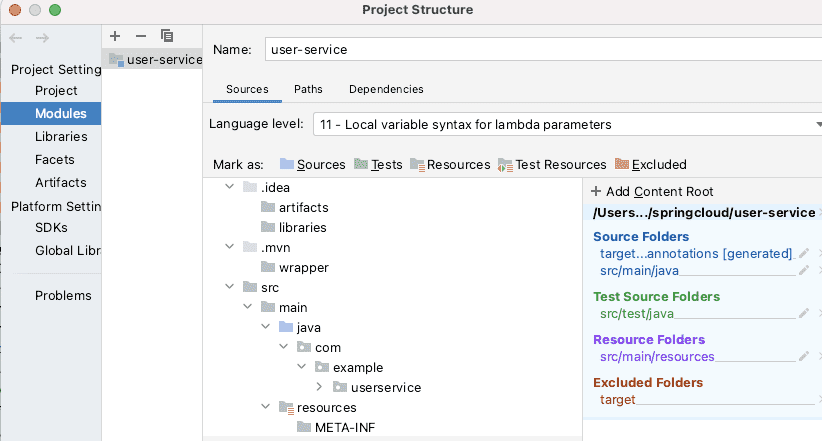Collapse the java source folder node
822x441 pixels.
click(266, 327)
